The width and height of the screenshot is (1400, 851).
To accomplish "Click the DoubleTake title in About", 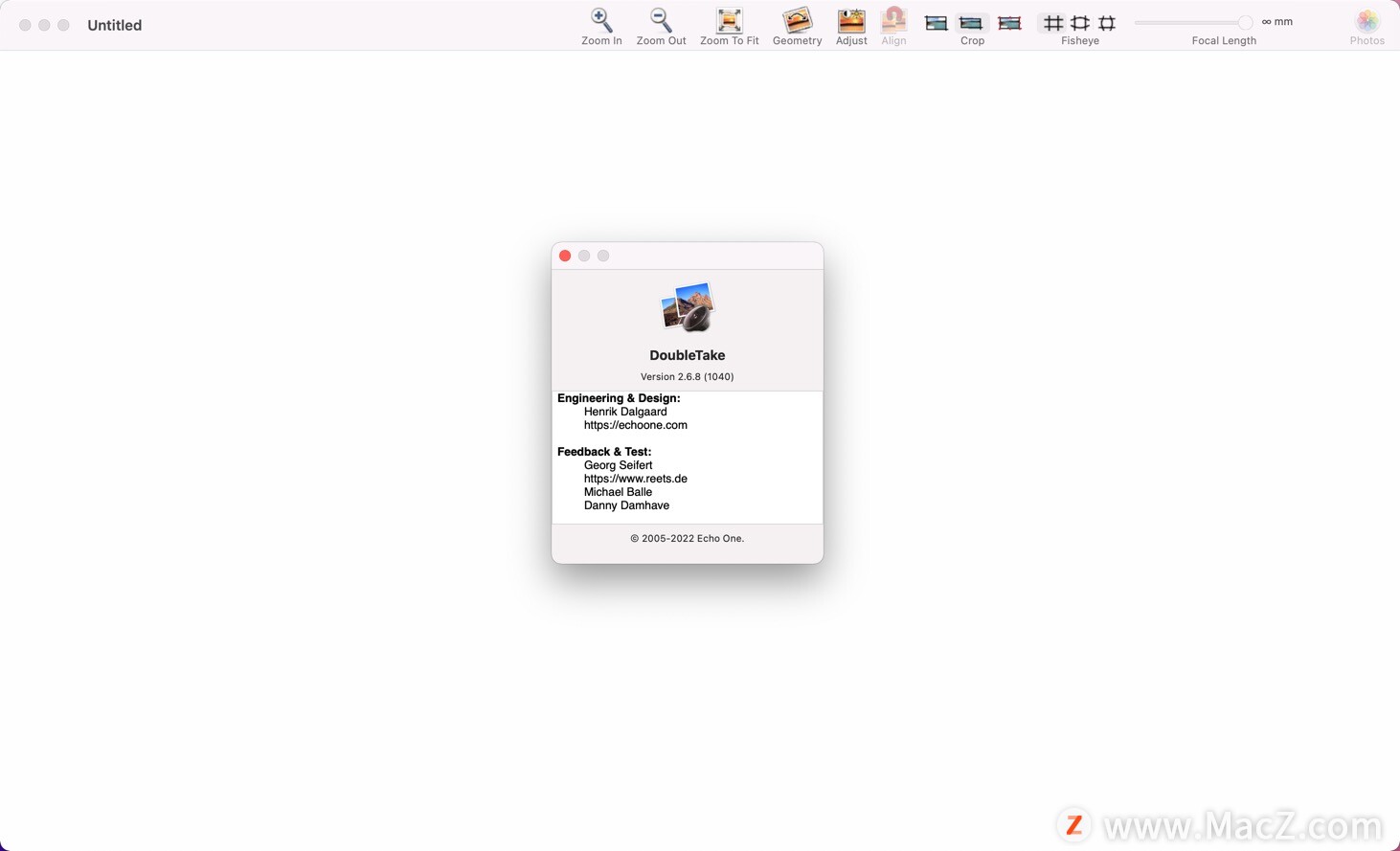I will pos(688,355).
